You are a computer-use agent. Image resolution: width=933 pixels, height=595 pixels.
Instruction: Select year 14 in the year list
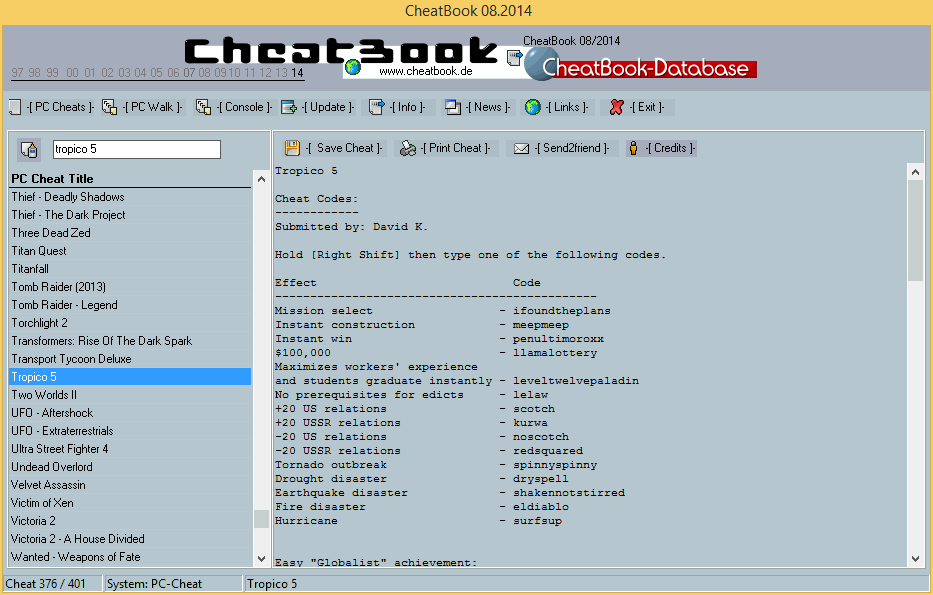pyautogui.click(x=298, y=73)
